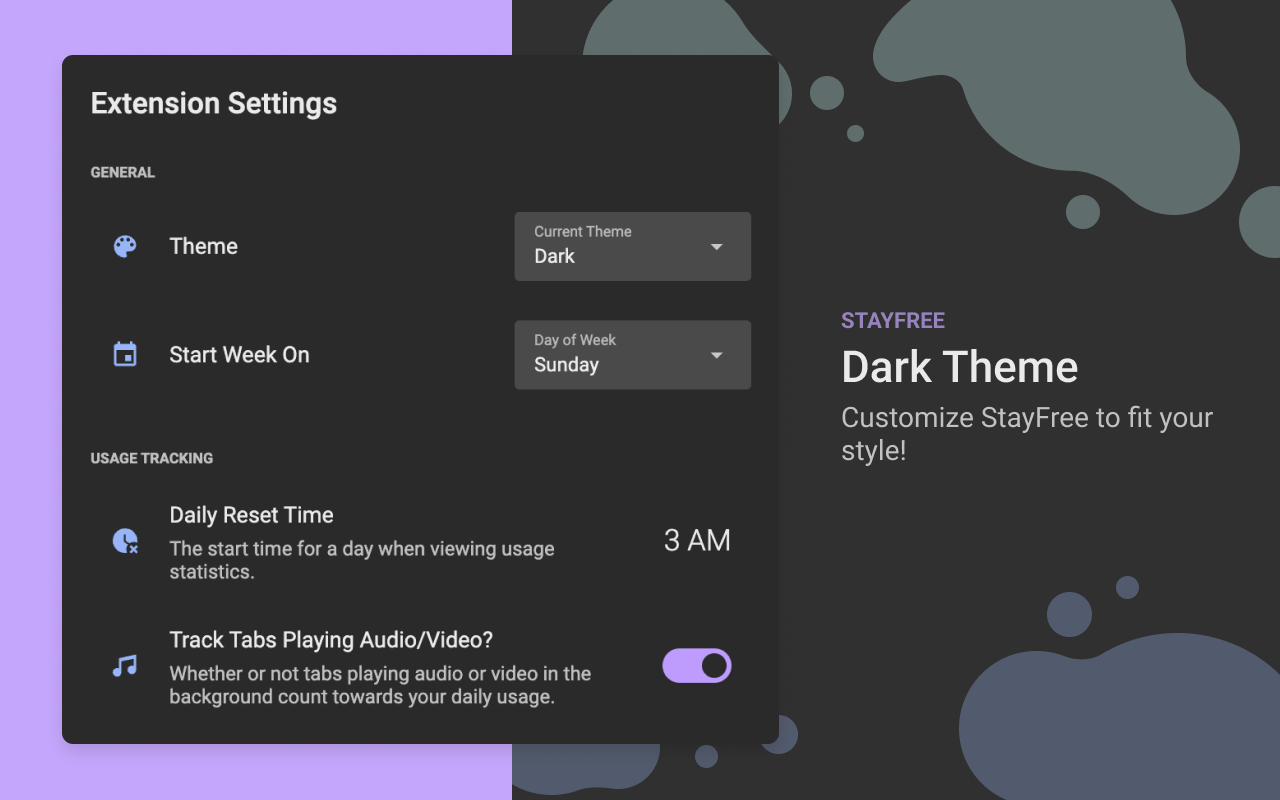Click the Dark Theme headline
1280x800 pixels.
click(960, 367)
